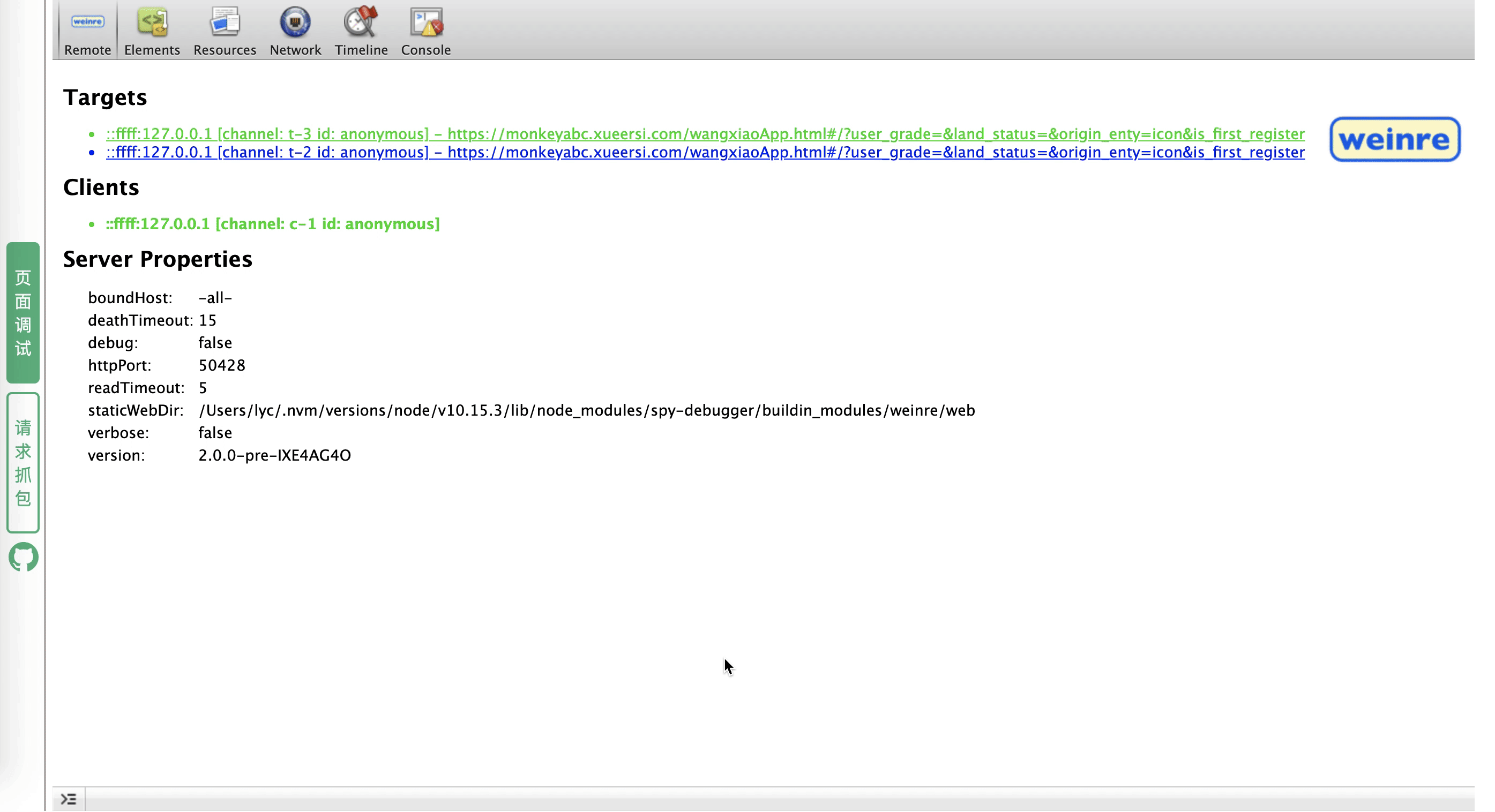This screenshot has height=812, width=1495.
Task: Click the verbose false property
Action: (x=215, y=433)
